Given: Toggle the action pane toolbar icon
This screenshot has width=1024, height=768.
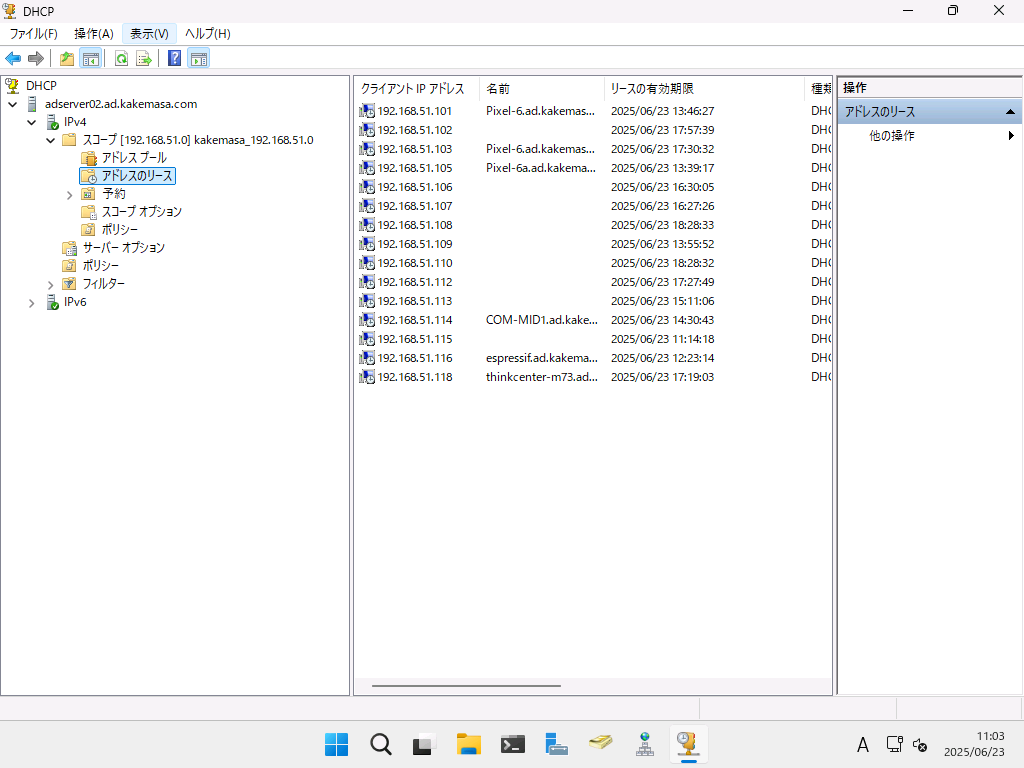Looking at the screenshot, I should pyautogui.click(x=199, y=59).
